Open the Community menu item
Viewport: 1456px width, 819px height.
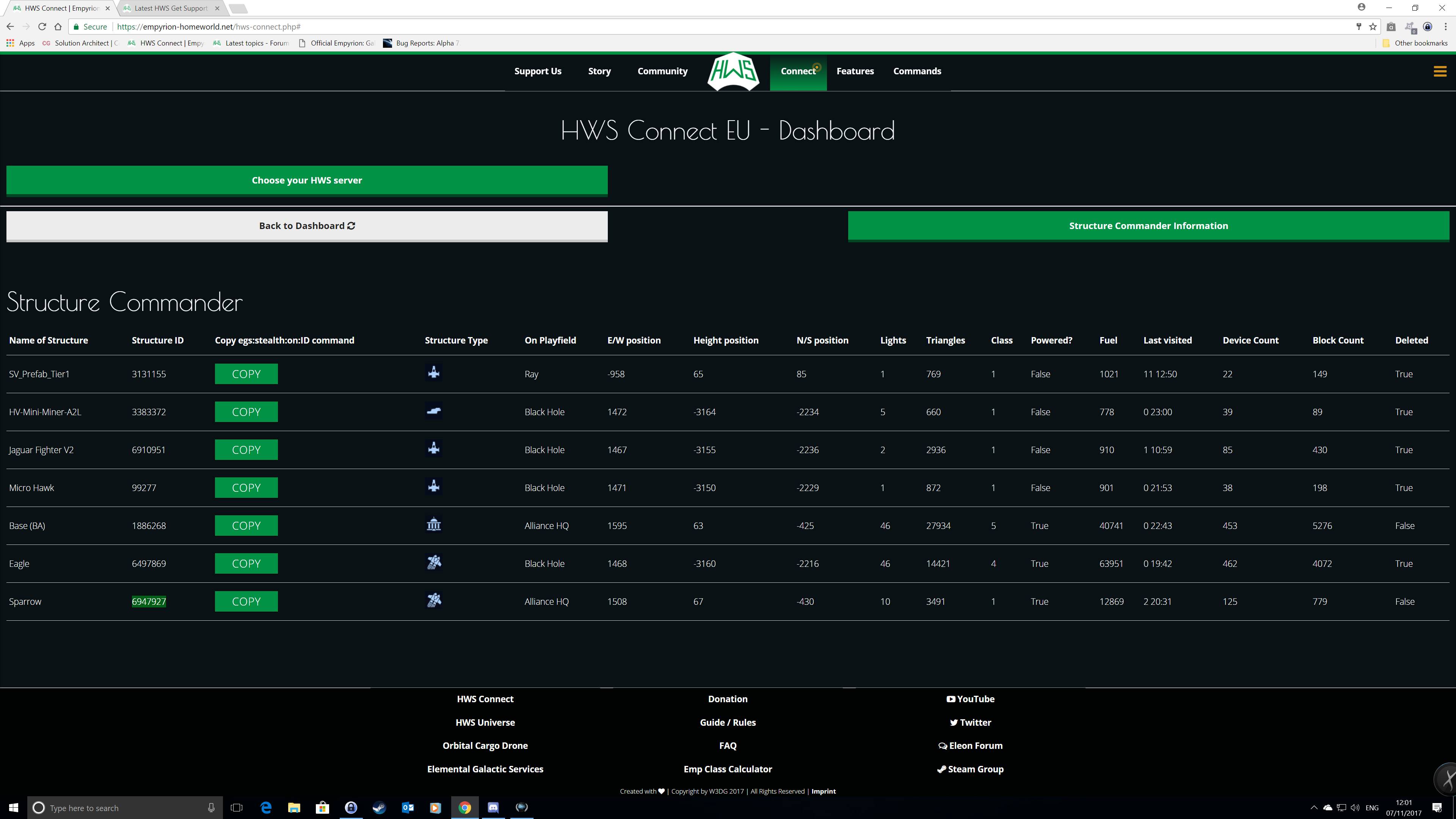click(x=662, y=71)
